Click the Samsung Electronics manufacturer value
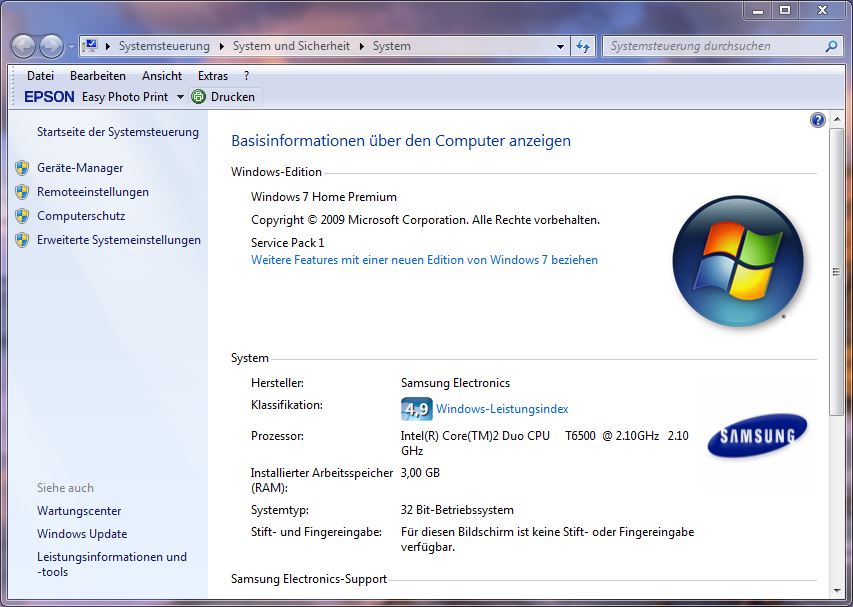Image resolution: width=853 pixels, height=607 pixels. pyautogui.click(x=455, y=383)
